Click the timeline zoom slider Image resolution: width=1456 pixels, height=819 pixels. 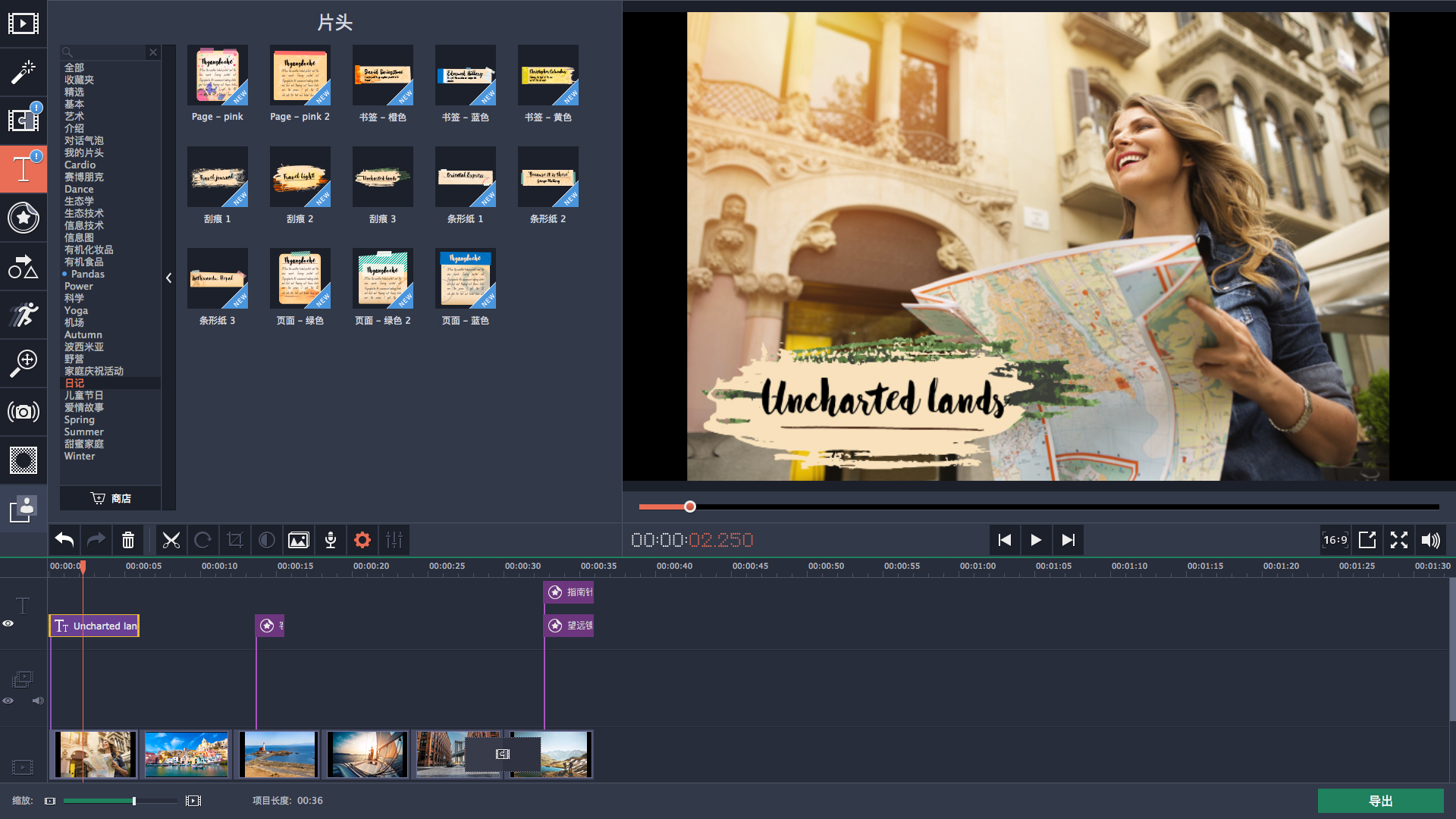(134, 801)
